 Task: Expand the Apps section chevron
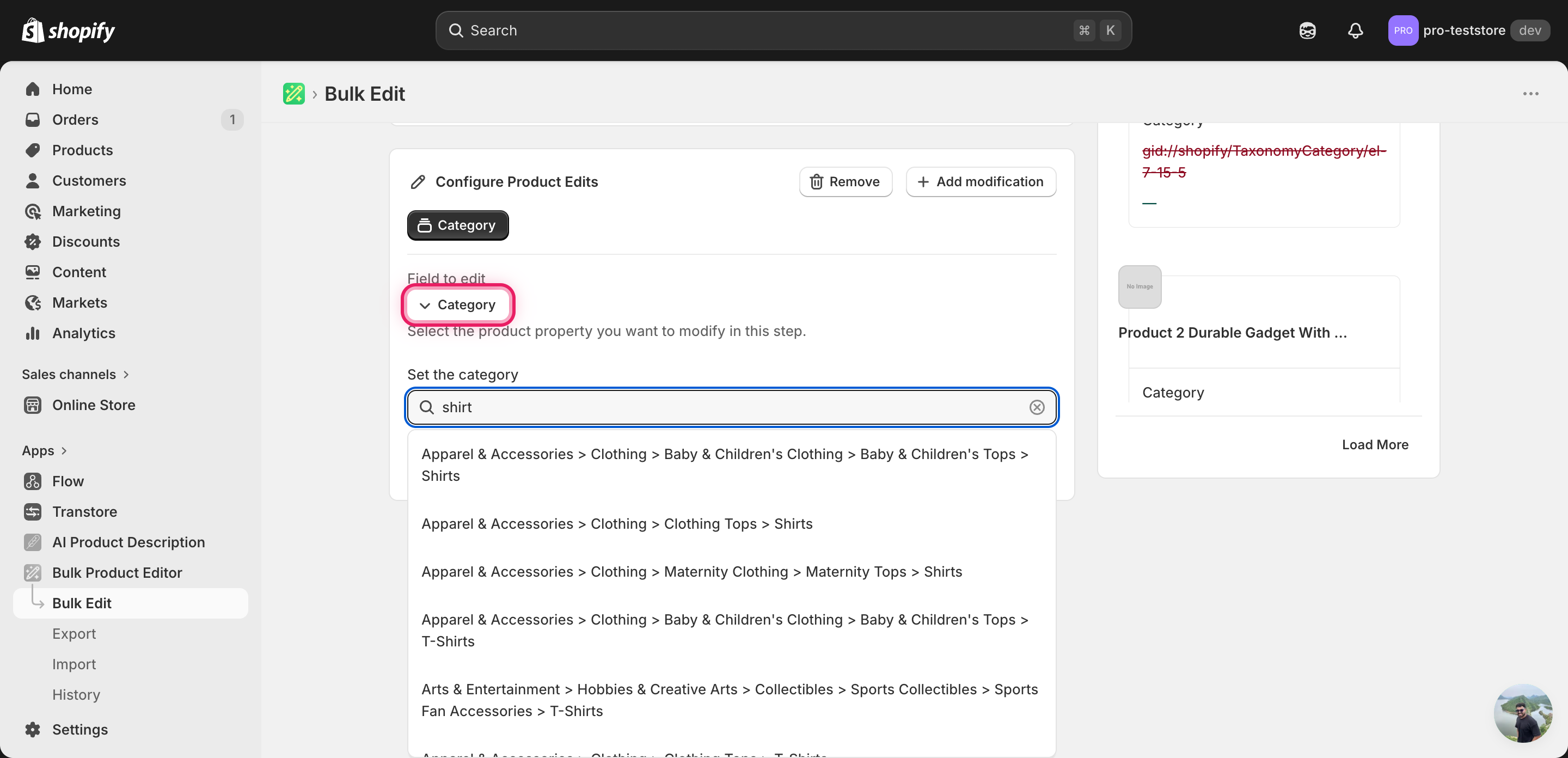(64, 450)
